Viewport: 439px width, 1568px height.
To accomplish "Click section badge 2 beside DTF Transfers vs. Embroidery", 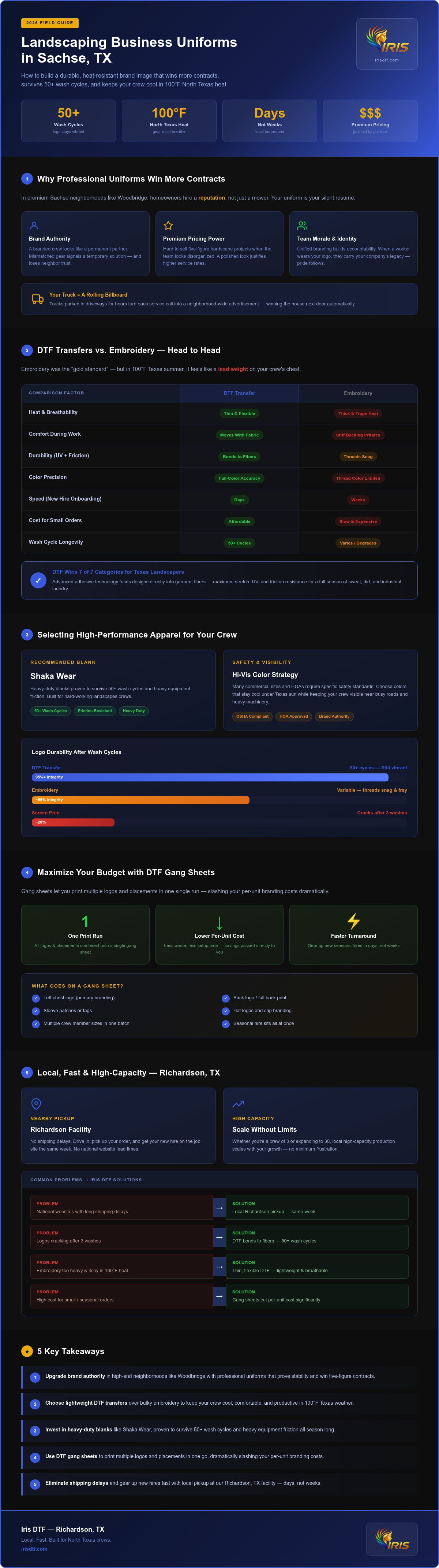I will (27, 350).
